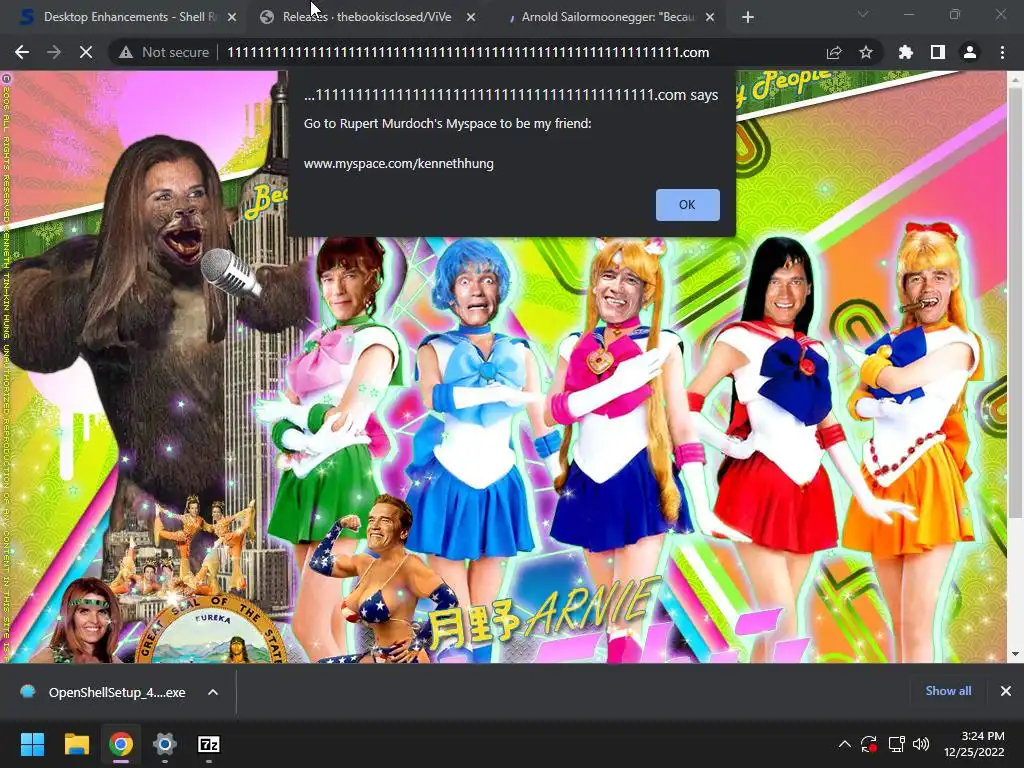Open the Chrome profile menu
The height and width of the screenshot is (768, 1024).
(970, 52)
